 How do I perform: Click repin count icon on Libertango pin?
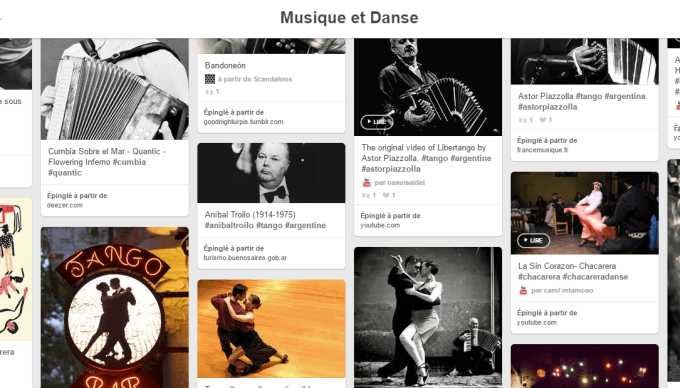[x=366, y=195]
